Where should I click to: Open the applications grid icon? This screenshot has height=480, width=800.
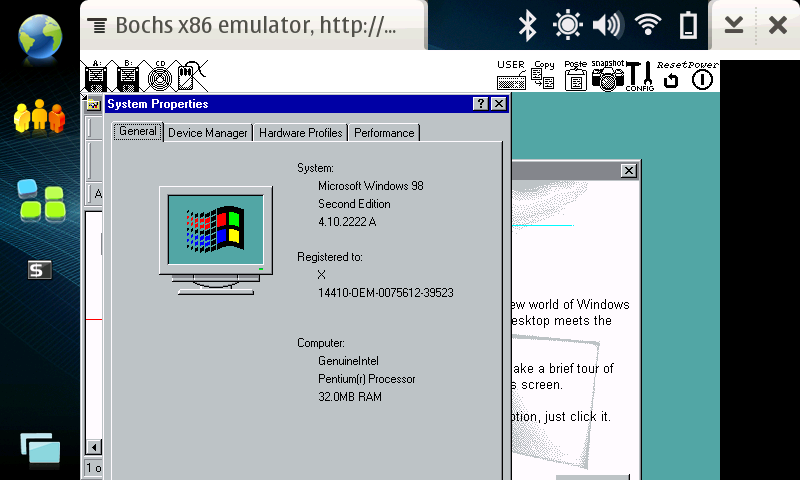point(40,200)
